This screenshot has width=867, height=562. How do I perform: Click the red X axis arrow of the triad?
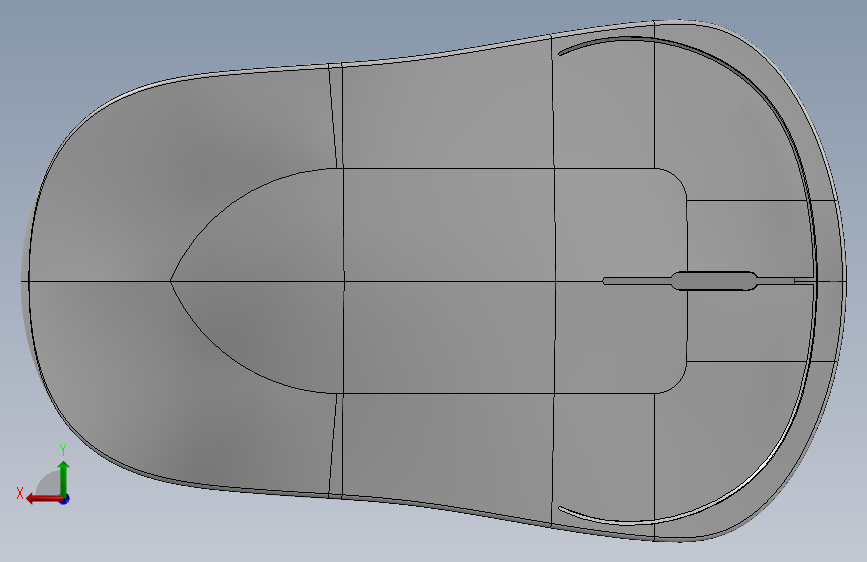(x=43, y=499)
